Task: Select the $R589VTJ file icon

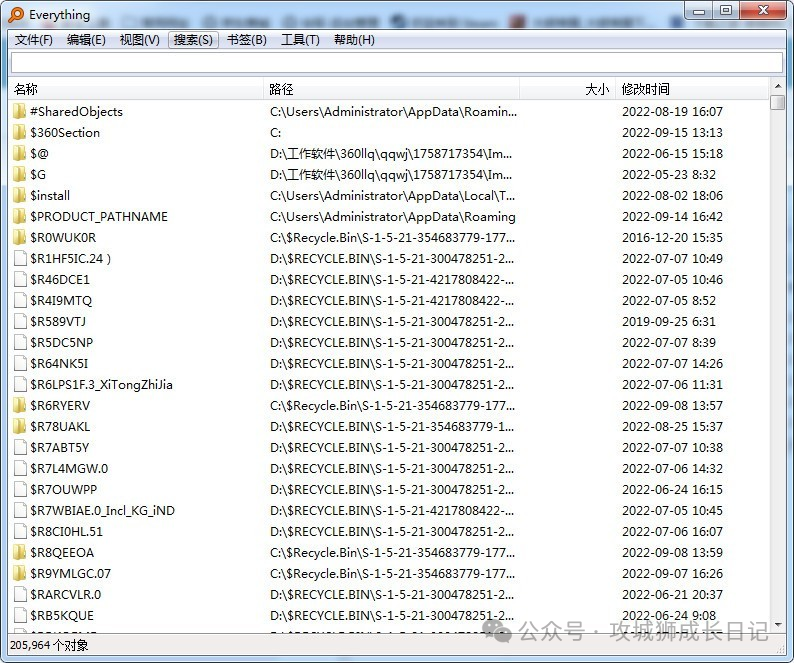Action: tap(20, 322)
